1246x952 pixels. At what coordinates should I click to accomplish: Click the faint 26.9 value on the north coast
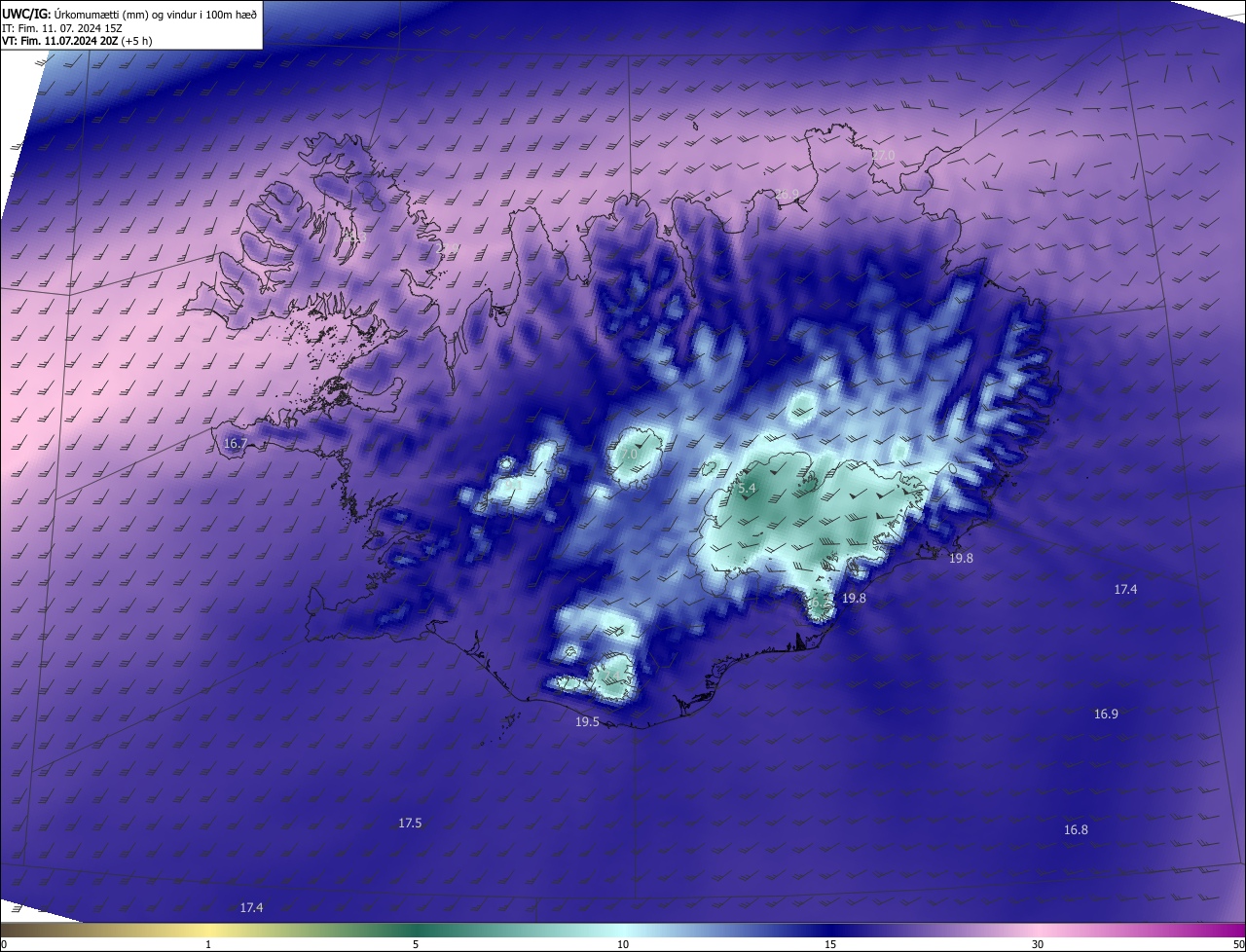[787, 194]
